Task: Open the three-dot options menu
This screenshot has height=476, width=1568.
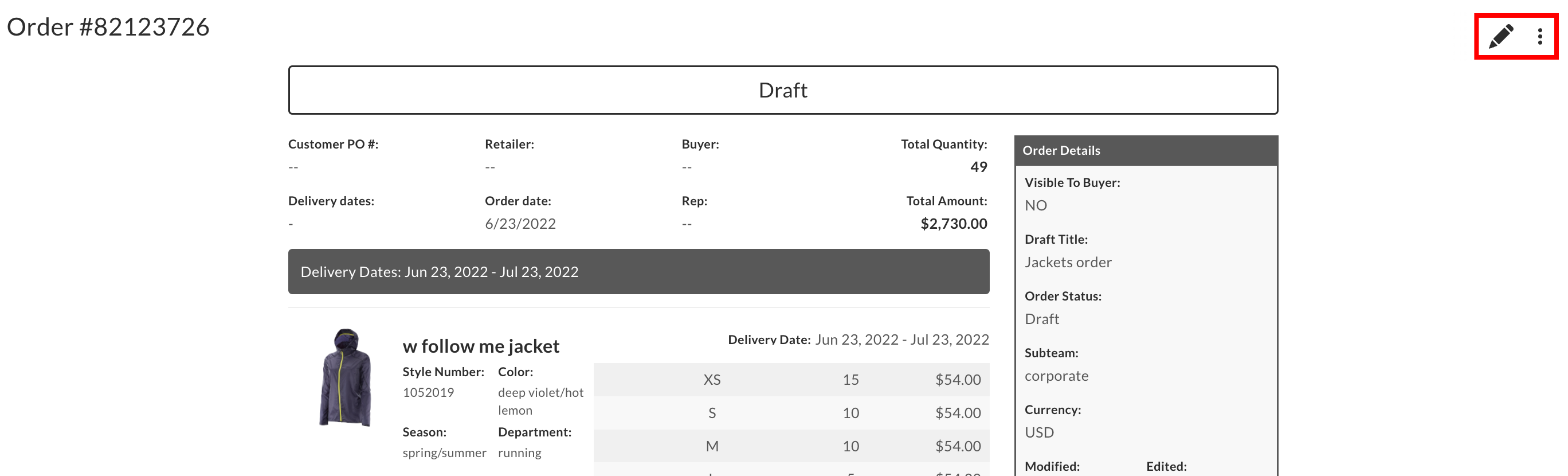Action: click(1539, 36)
